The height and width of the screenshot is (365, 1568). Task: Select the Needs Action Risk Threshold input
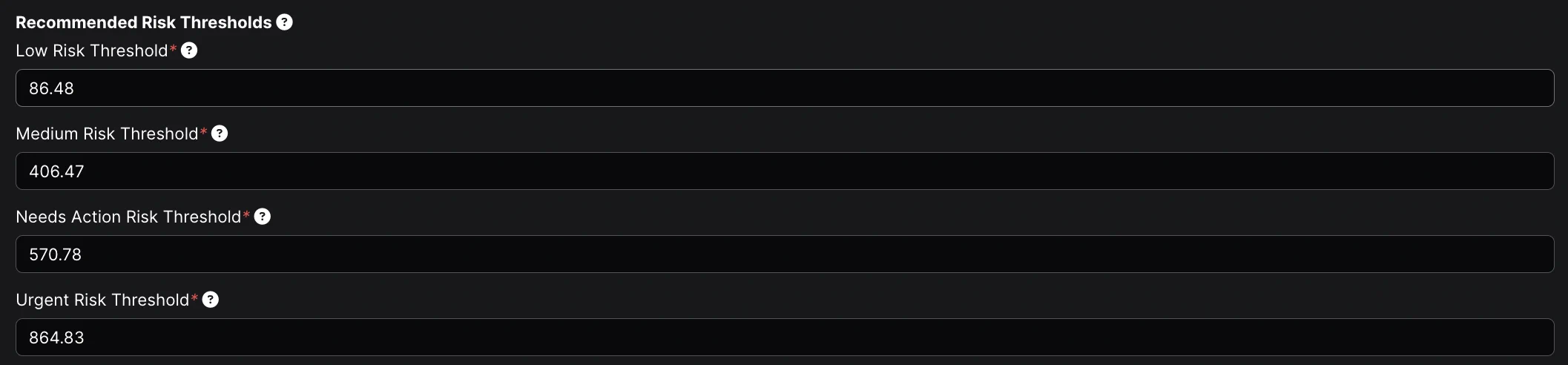coord(784,254)
